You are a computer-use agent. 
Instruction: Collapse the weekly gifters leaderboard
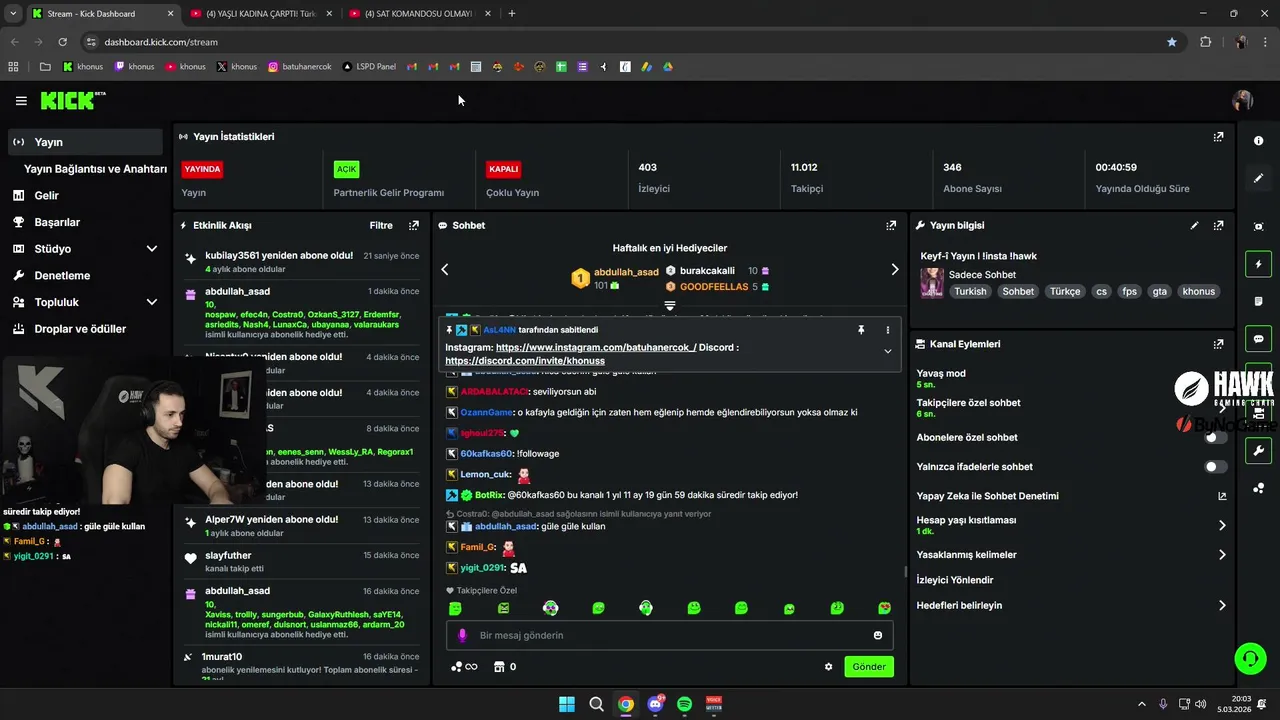670,305
